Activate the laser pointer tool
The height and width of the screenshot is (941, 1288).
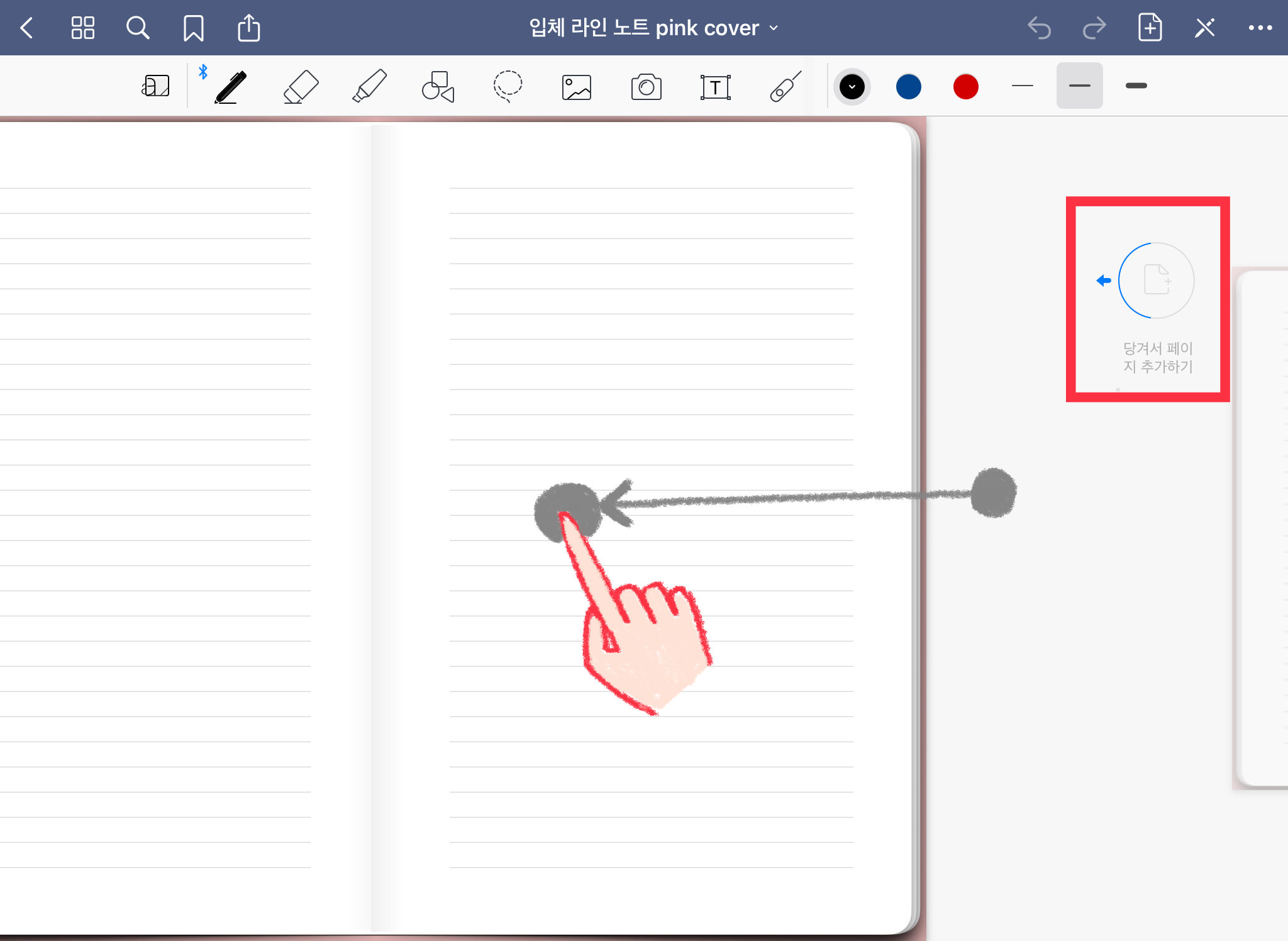(785, 87)
